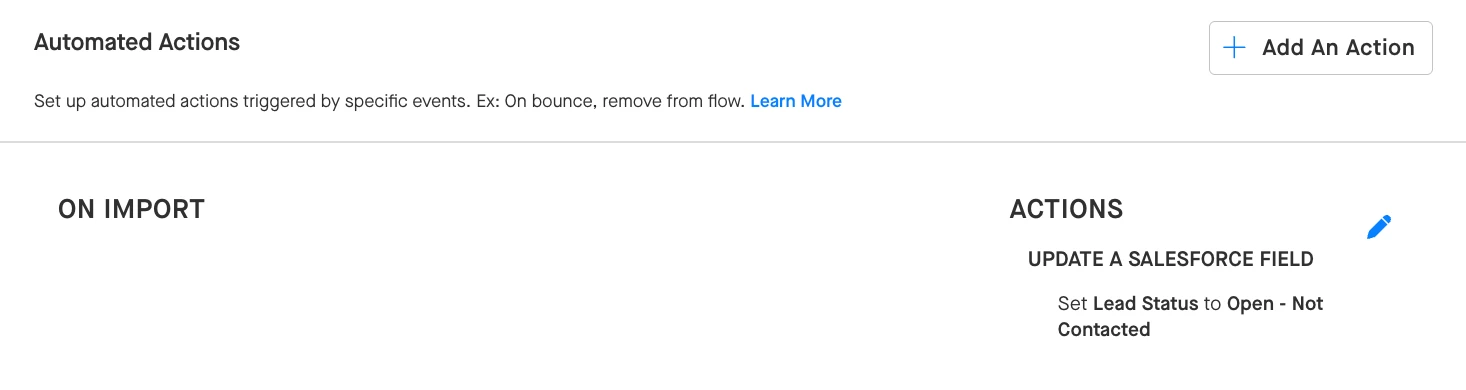The height and width of the screenshot is (390, 1466).
Task: Click the ACTIONS column heading
Action: click(x=1066, y=209)
